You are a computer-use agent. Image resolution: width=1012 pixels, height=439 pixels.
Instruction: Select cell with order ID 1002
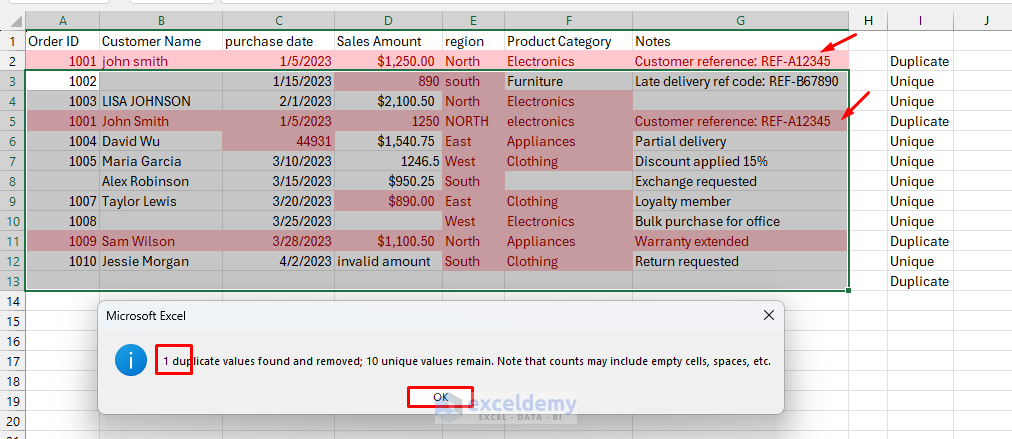tap(63, 81)
